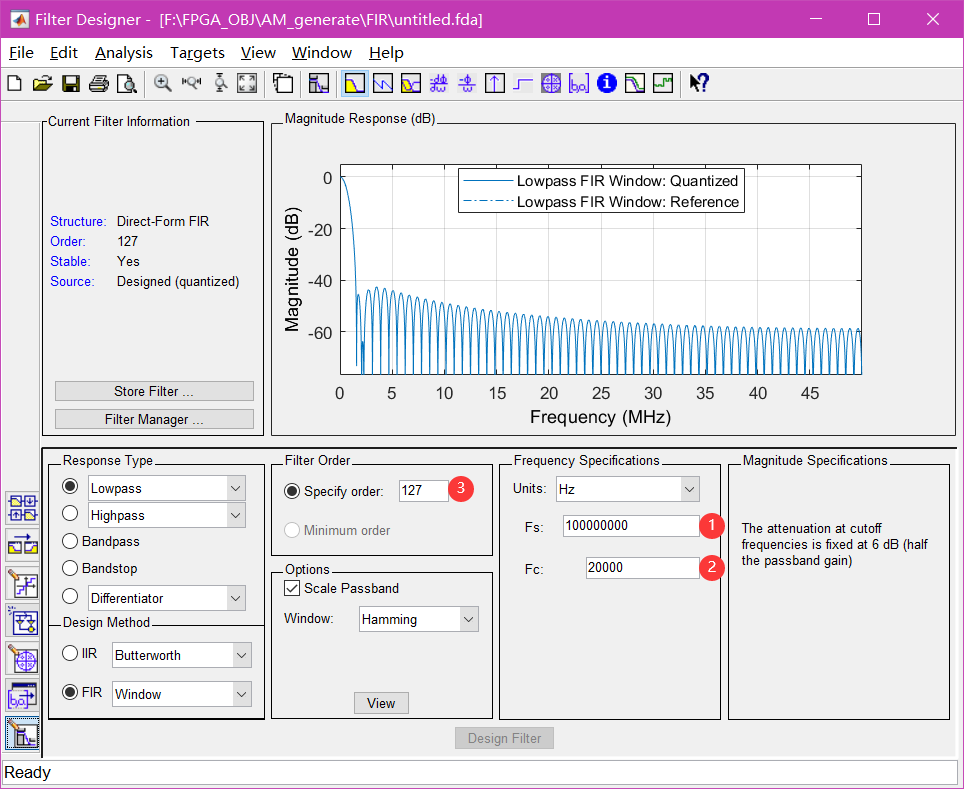
Task: Open the Window menu
Action: [x=322, y=53]
